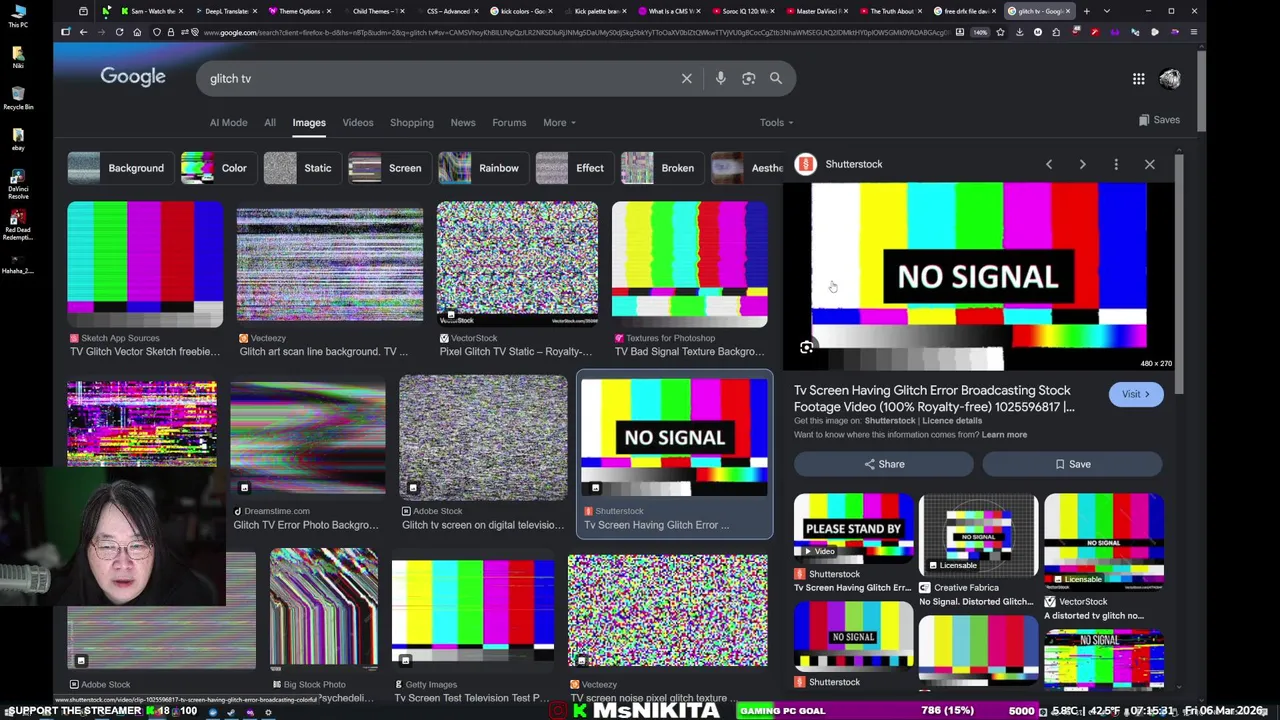The image size is (1280, 720).
Task: Switch to the News results tab
Action: [463, 123]
